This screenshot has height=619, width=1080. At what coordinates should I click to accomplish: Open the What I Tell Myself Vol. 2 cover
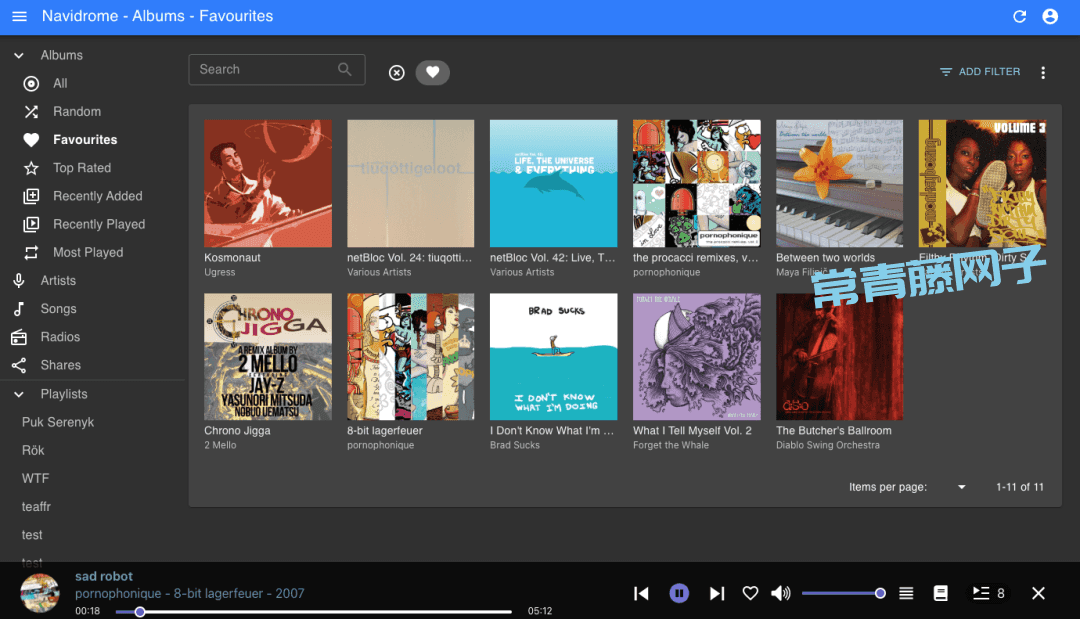pos(697,357)
